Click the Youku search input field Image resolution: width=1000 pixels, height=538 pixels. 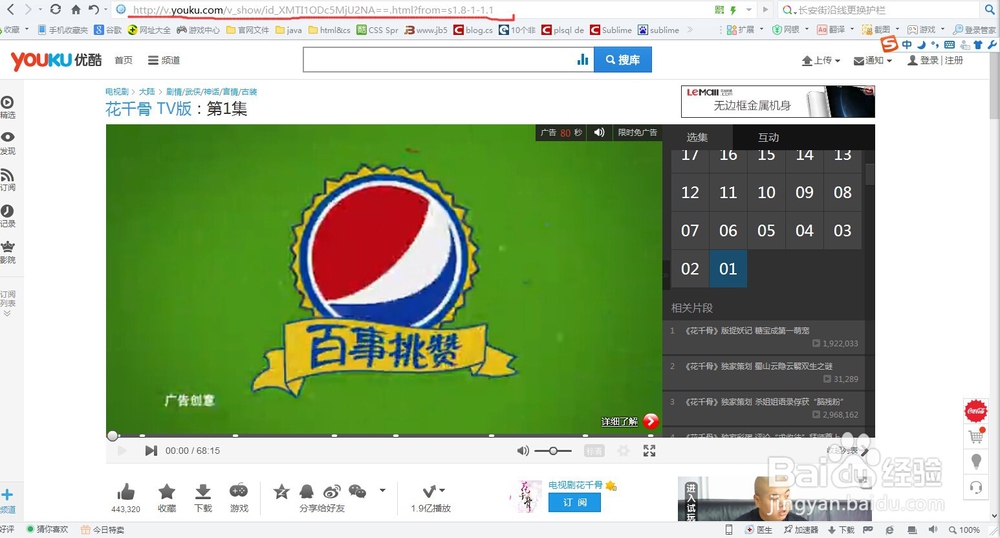[440, 60]
